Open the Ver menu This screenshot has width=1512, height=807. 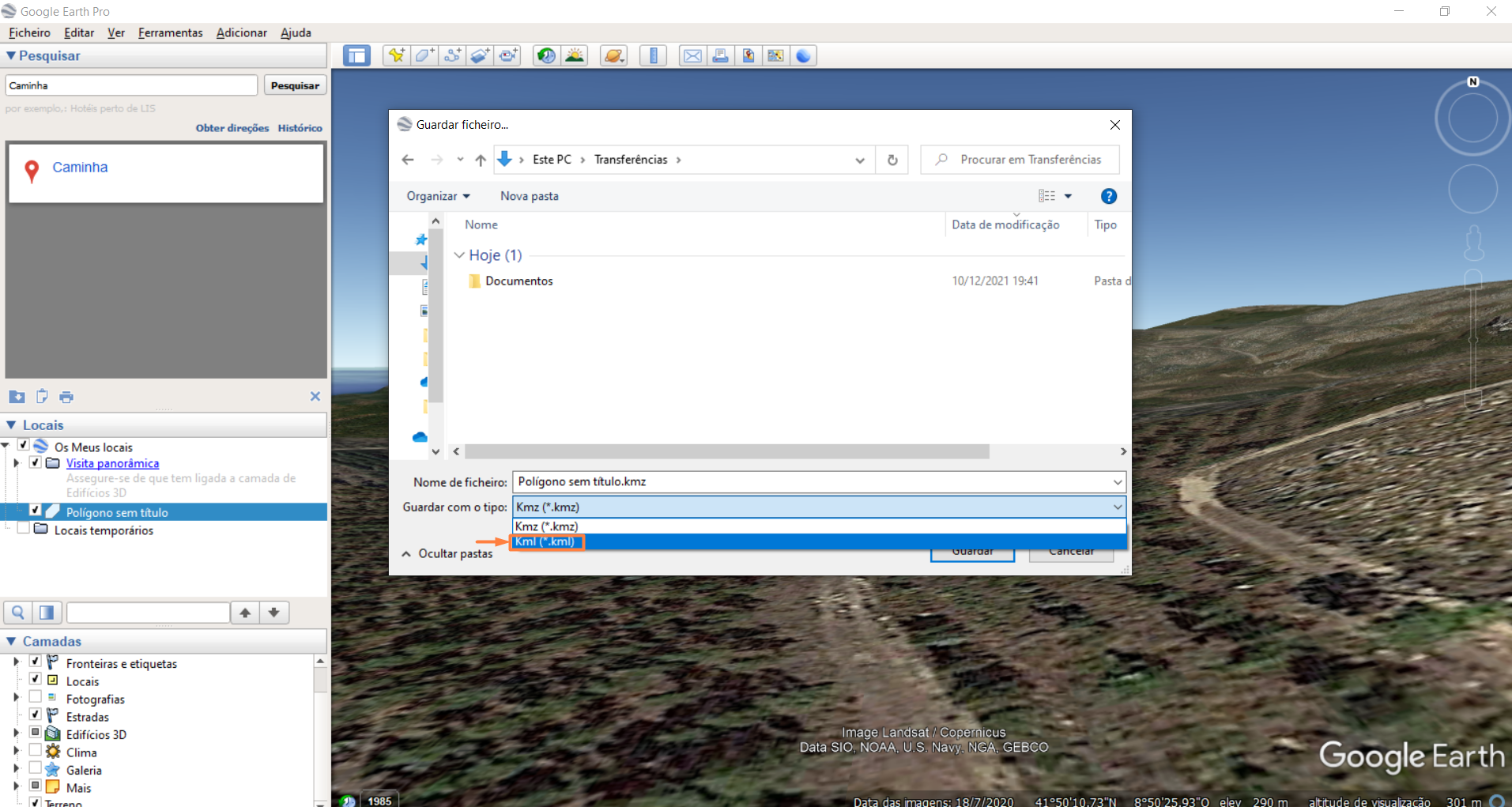click(116, 32)
